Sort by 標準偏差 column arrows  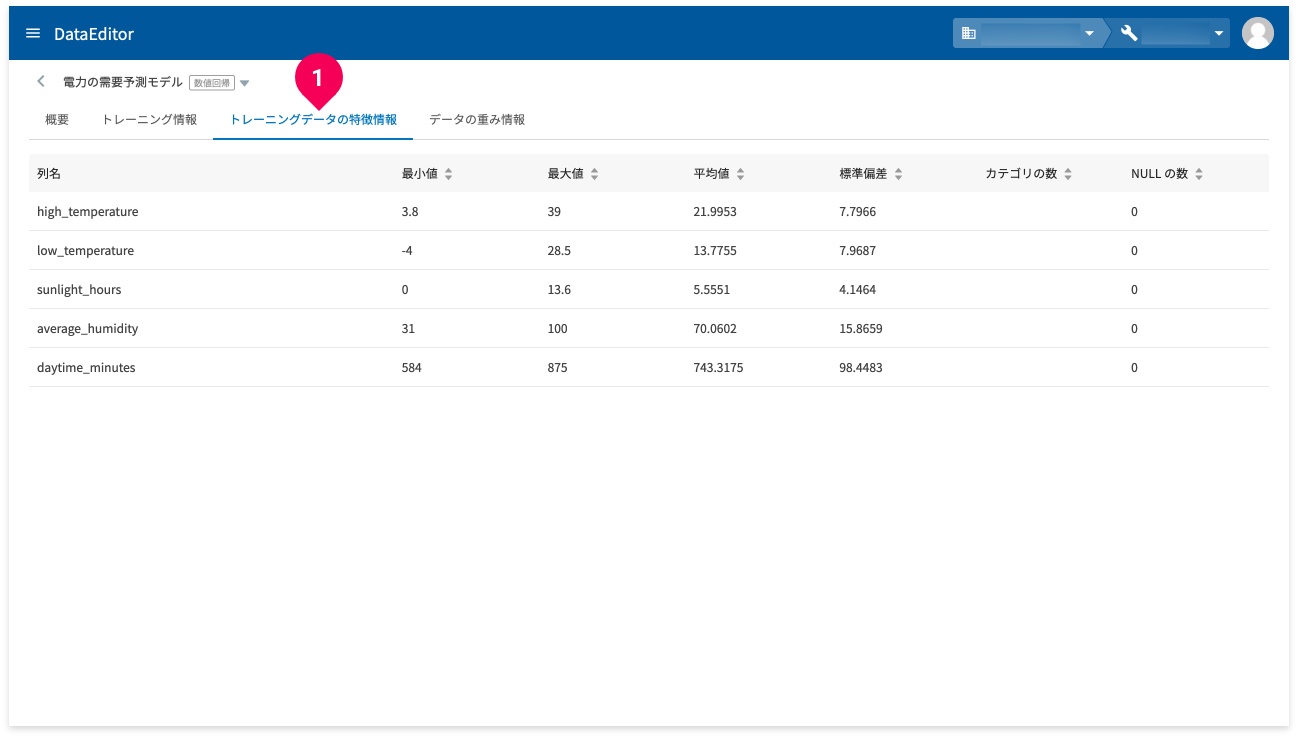click(x=898, y=174)
